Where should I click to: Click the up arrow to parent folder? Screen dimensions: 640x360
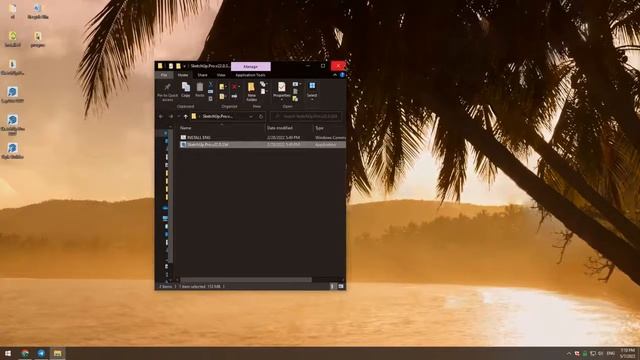(186, 116)
